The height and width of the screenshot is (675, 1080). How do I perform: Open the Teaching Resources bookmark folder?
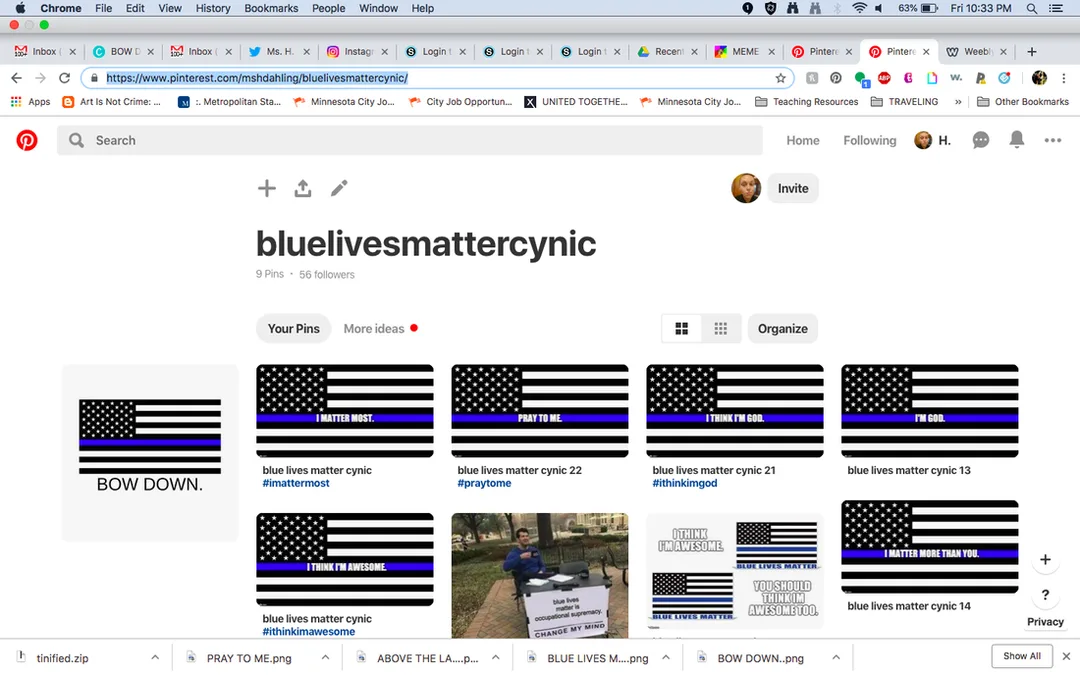coord(807,102)
